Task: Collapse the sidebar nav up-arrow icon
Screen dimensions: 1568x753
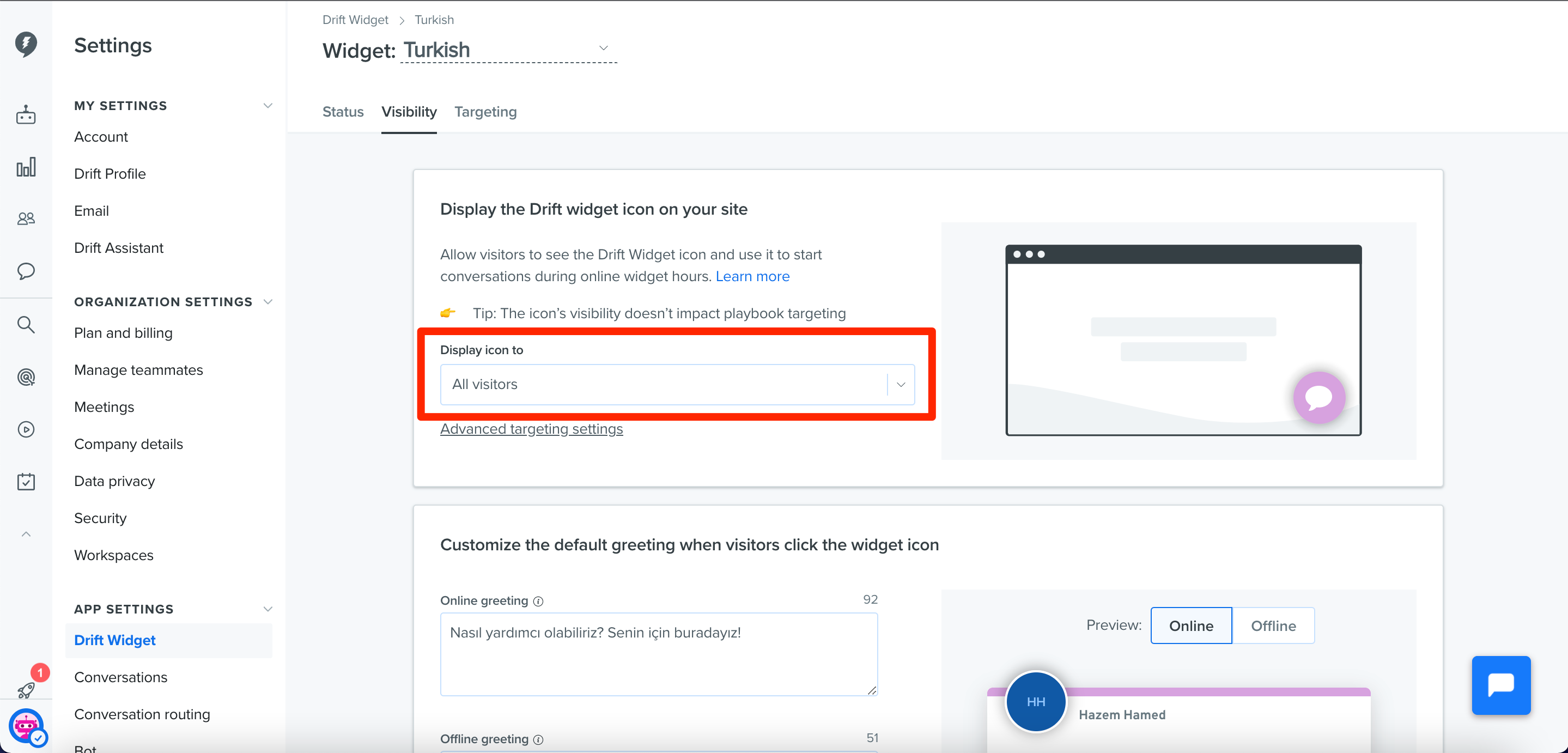Action: tap(26, 534)
